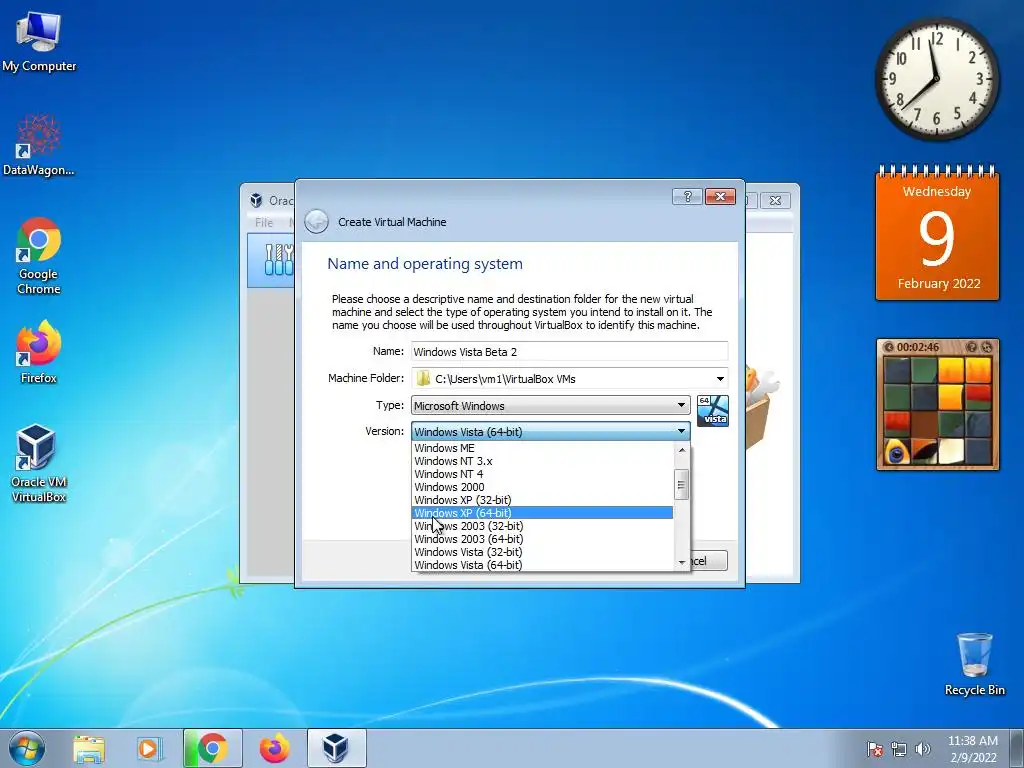This screenshot has width=1024, height=768.
Task: Click the network tray icon
Action: pos(899,749)
